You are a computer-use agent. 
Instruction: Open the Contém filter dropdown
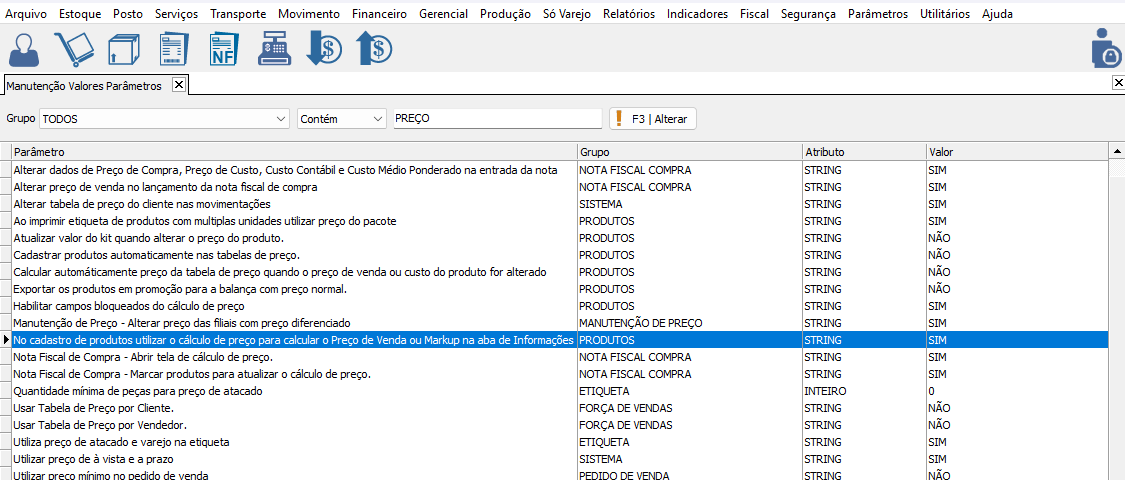(377, 119)
